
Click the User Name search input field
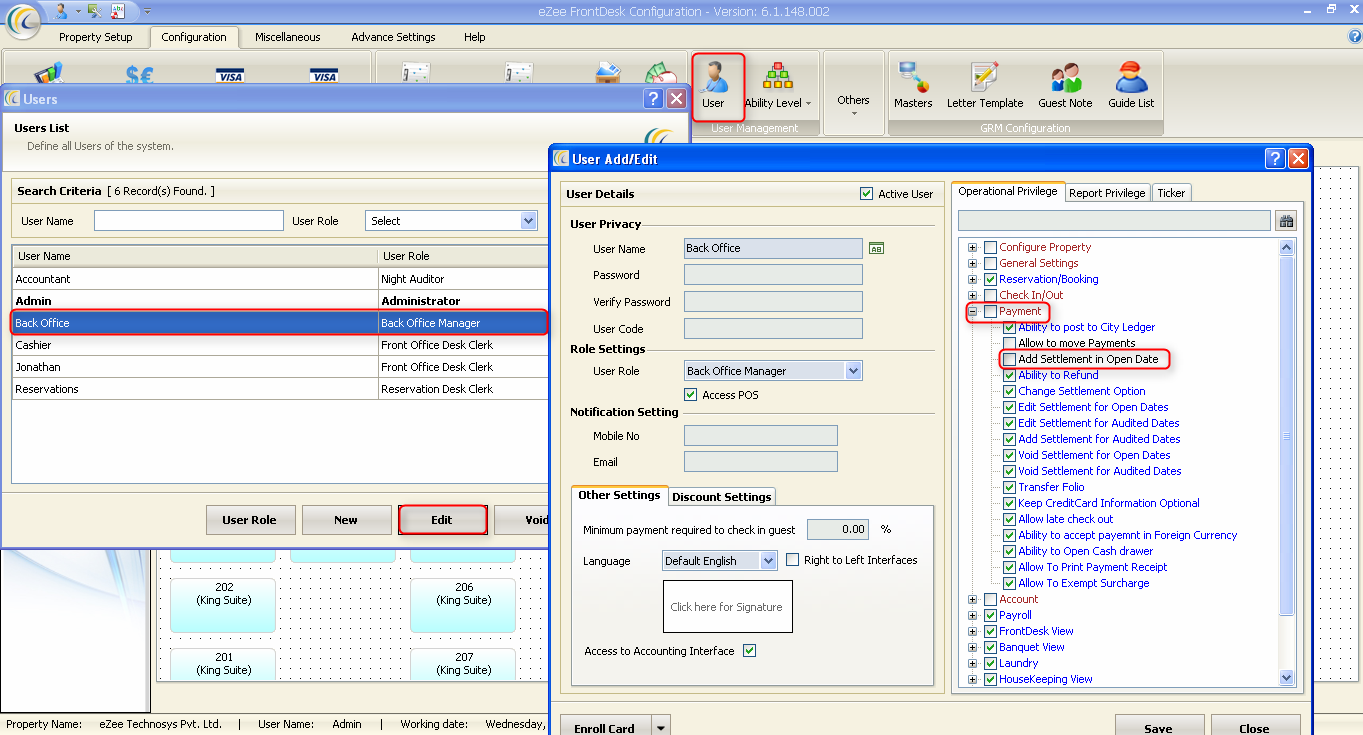coord(189,221)
